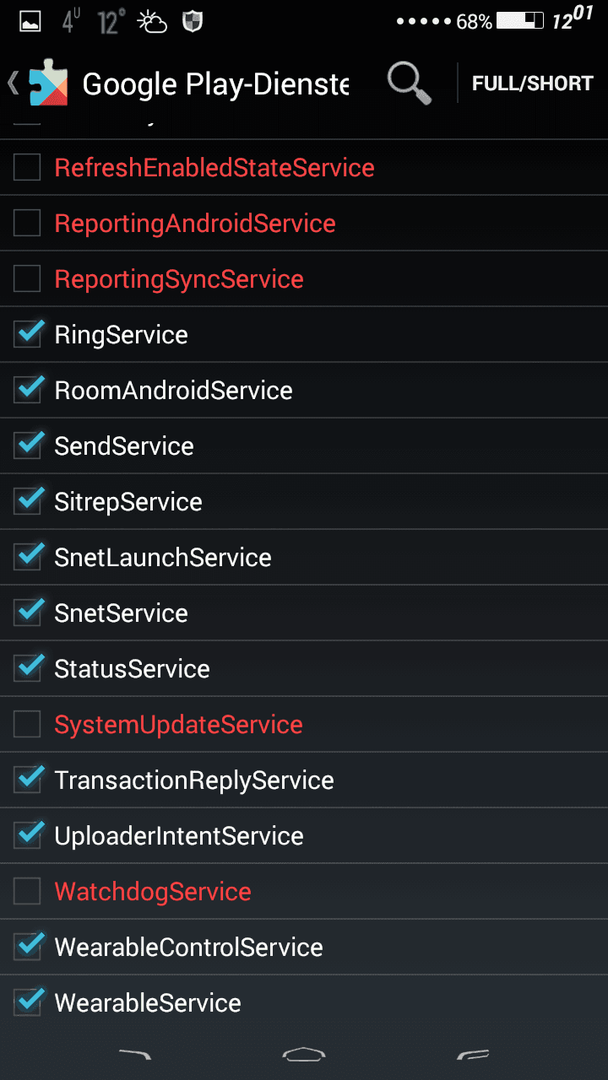Tap the magnifying glass search icon
The image size is (608, 1080).
[409, 84]
